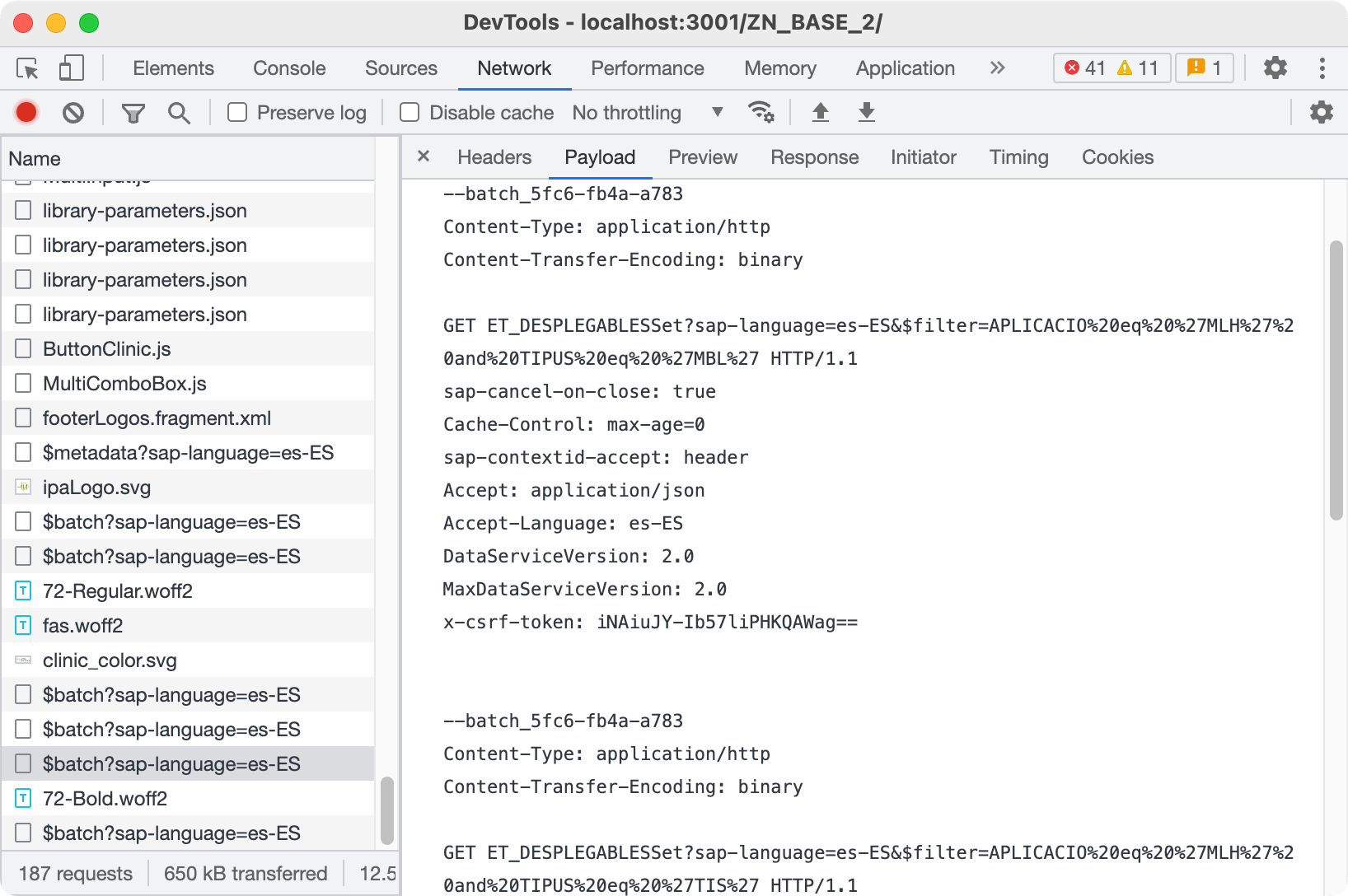
Task: Open network conditions settings
Action: (x=761, y=112)
